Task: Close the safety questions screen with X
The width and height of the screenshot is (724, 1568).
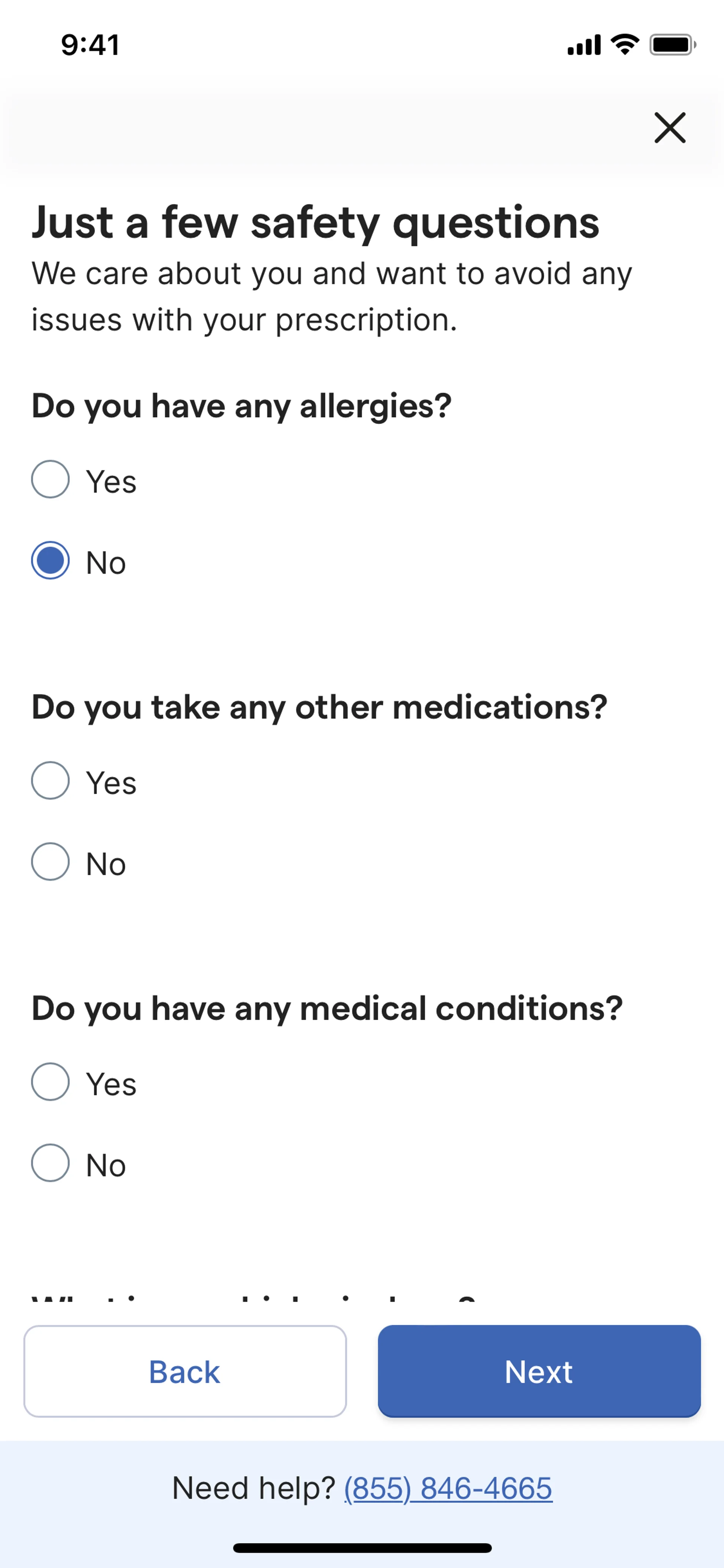Action: pos(669,128)
